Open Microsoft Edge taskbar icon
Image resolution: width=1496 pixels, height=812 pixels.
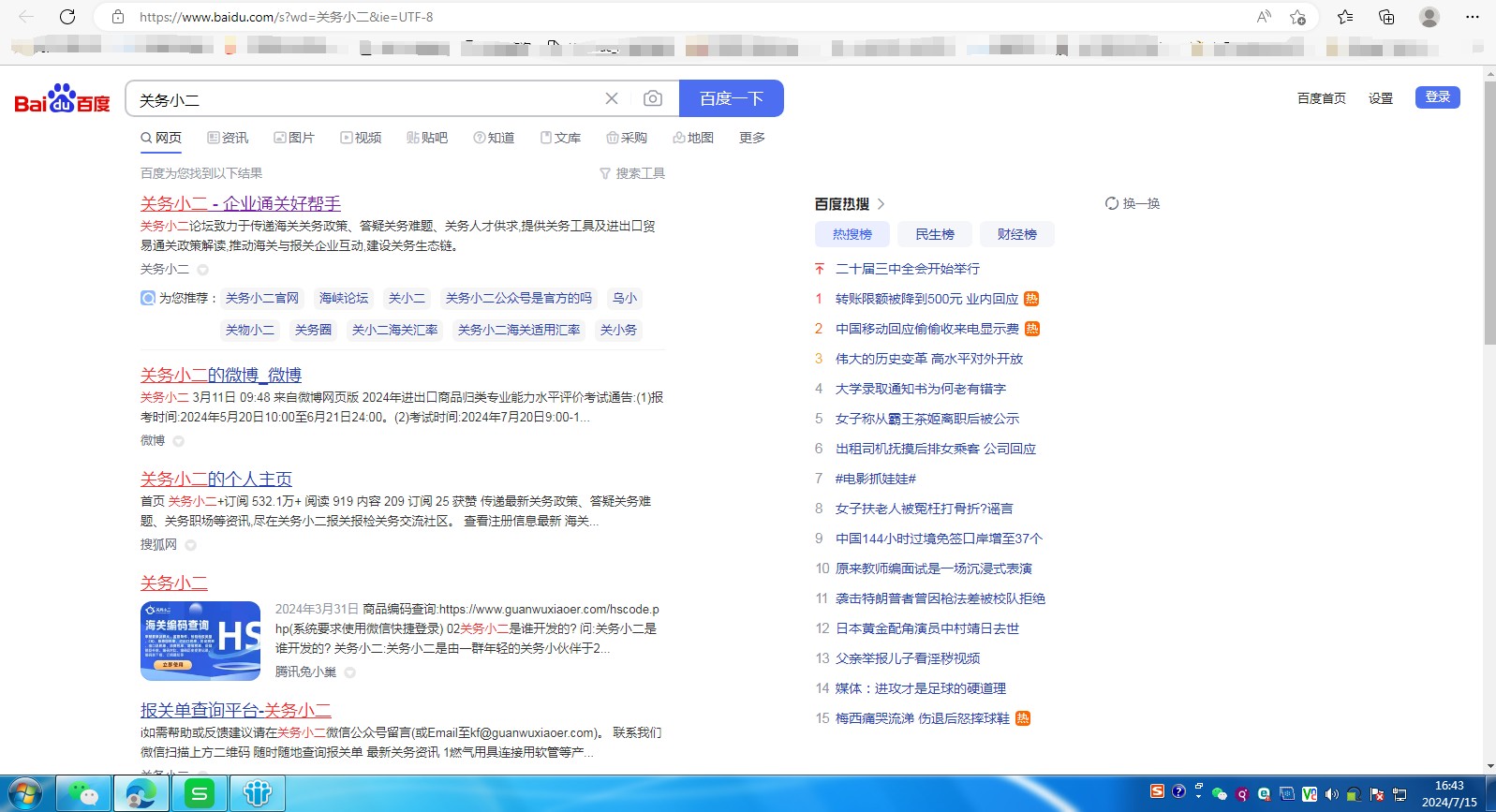(x=141, y=794)
